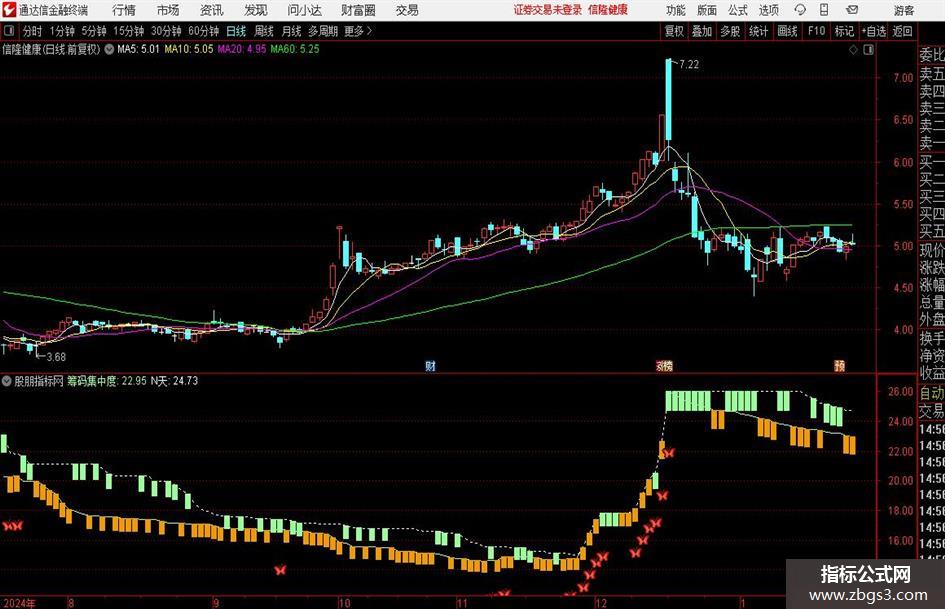Open the 多周期 multi-period view
Viewport: 945px width, 609px height.
[x=323, y=31]
